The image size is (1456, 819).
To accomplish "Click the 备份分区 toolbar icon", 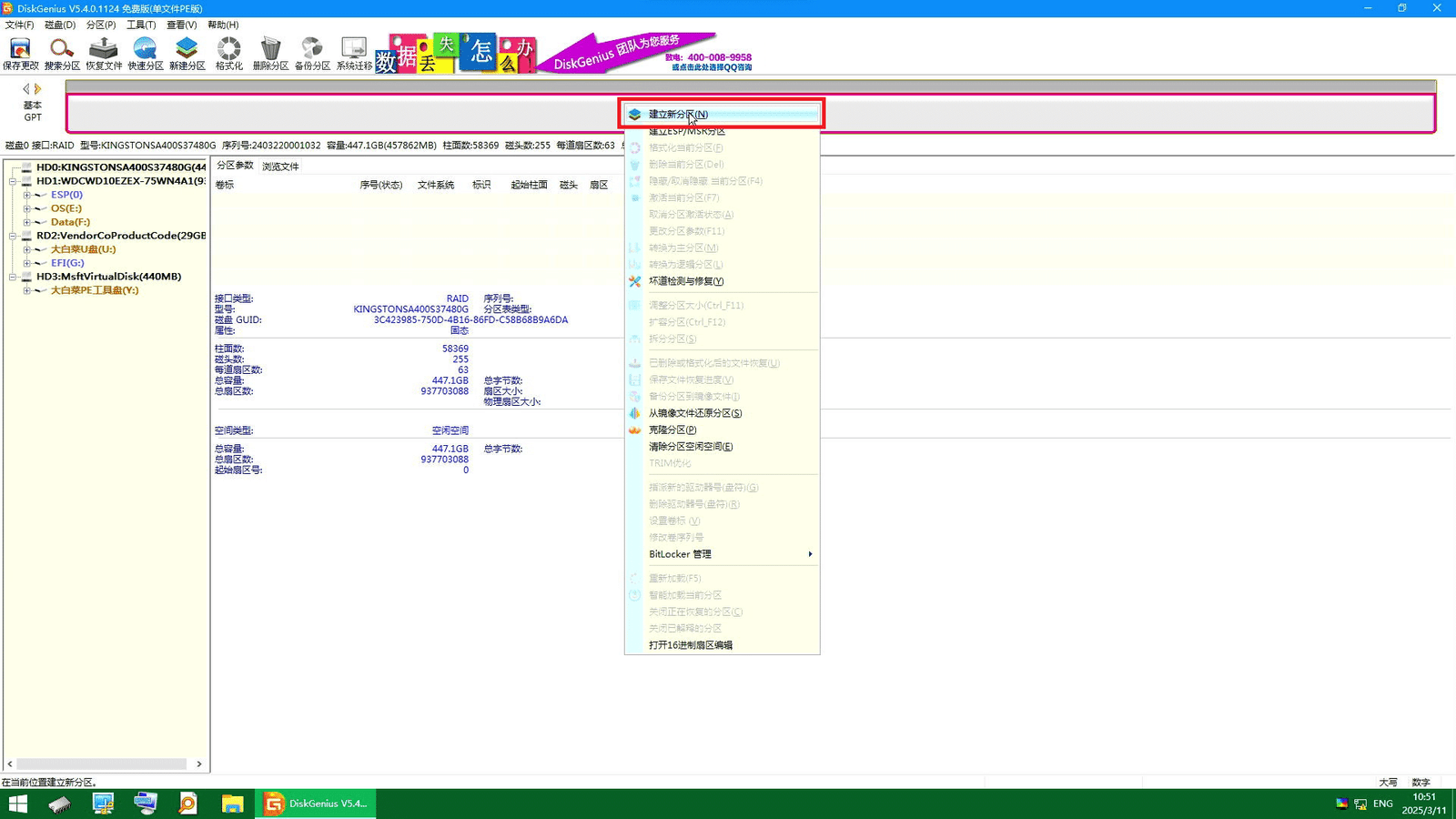I will (312, 54).
